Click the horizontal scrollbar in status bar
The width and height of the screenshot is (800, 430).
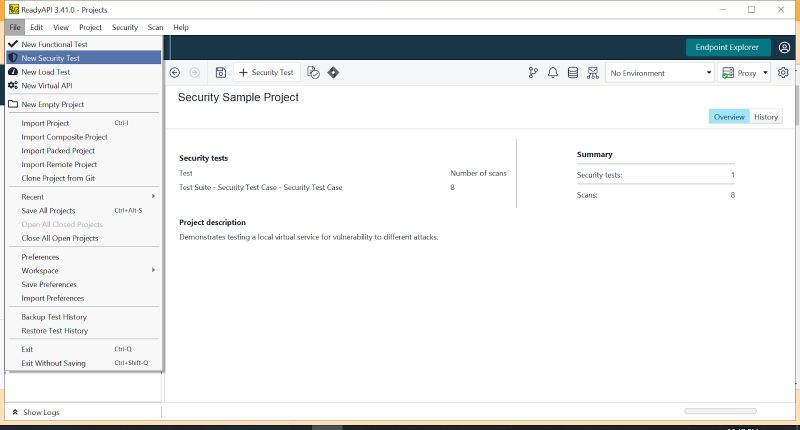[720, 411]
